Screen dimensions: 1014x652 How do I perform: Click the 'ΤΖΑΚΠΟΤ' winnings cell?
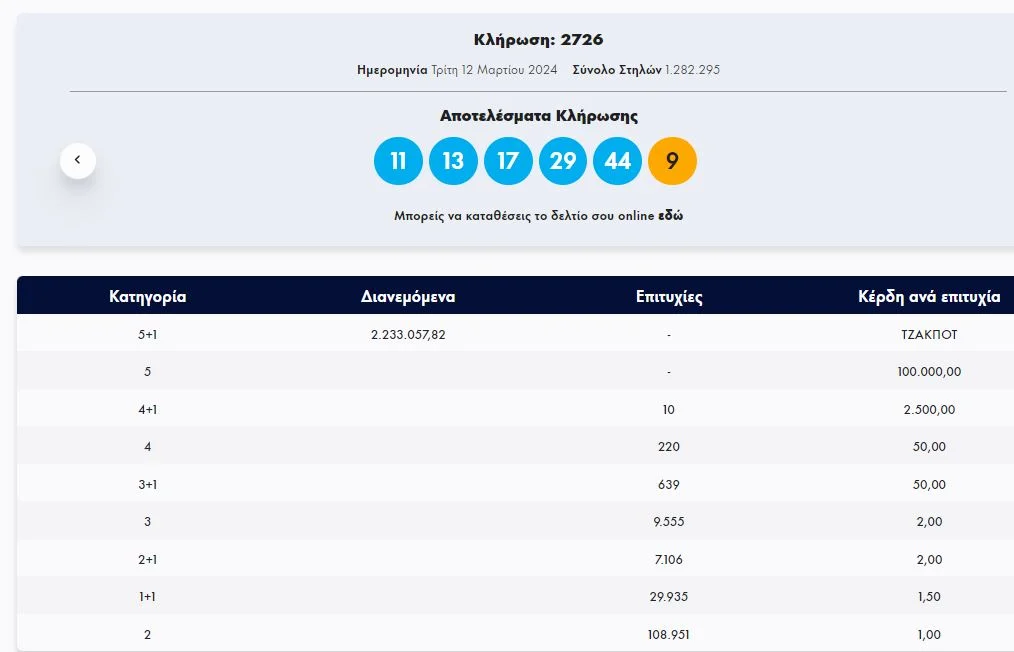tap(929, 335)
